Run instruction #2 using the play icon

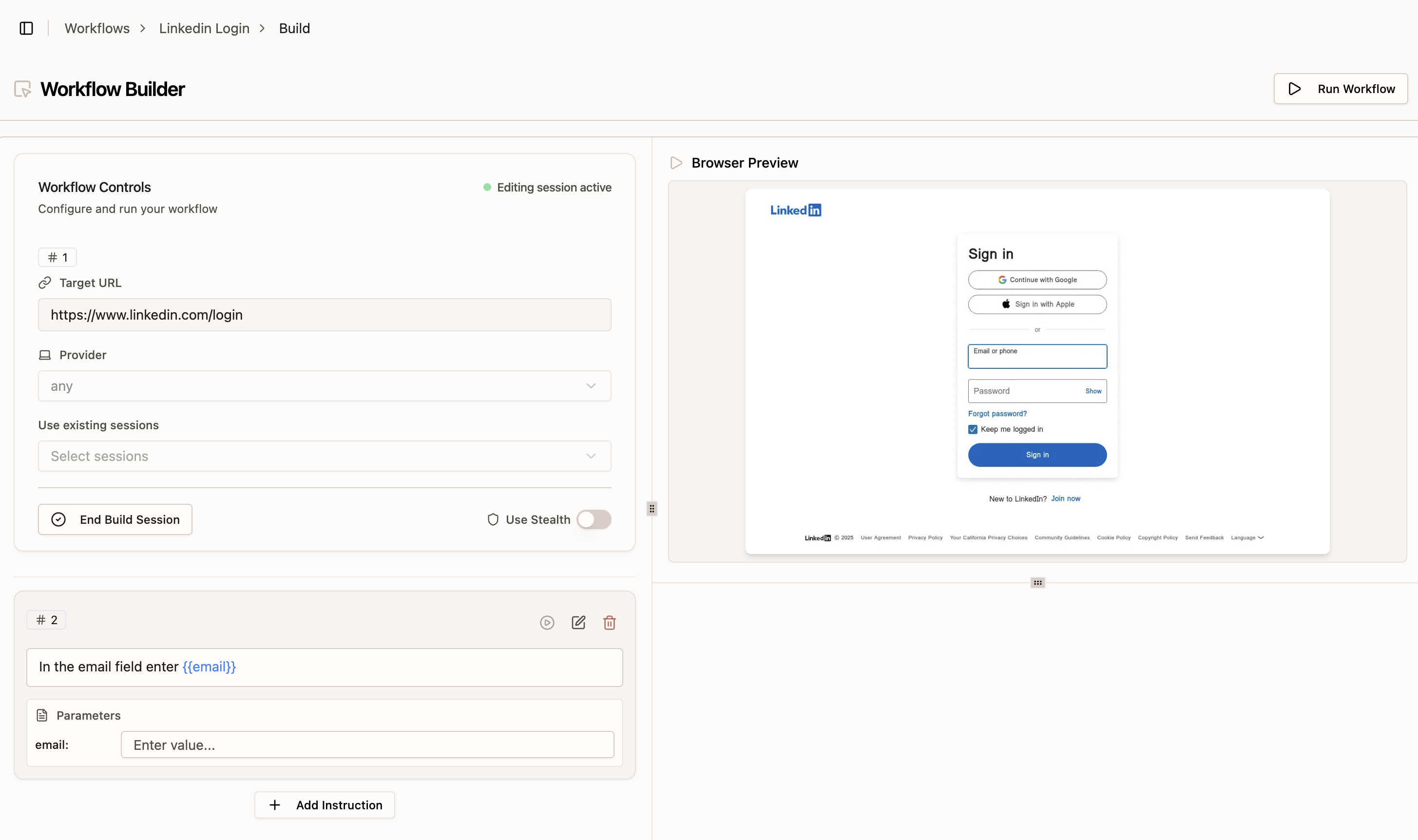click(x=547, y=622)
